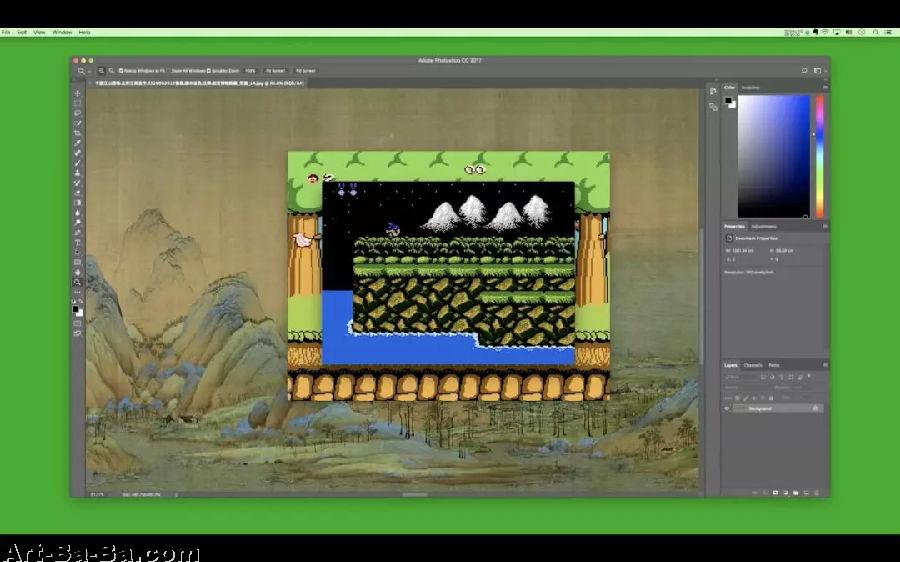Open the Help menu
The height and width of the screenshot is (562, 900).
point(84,32)
